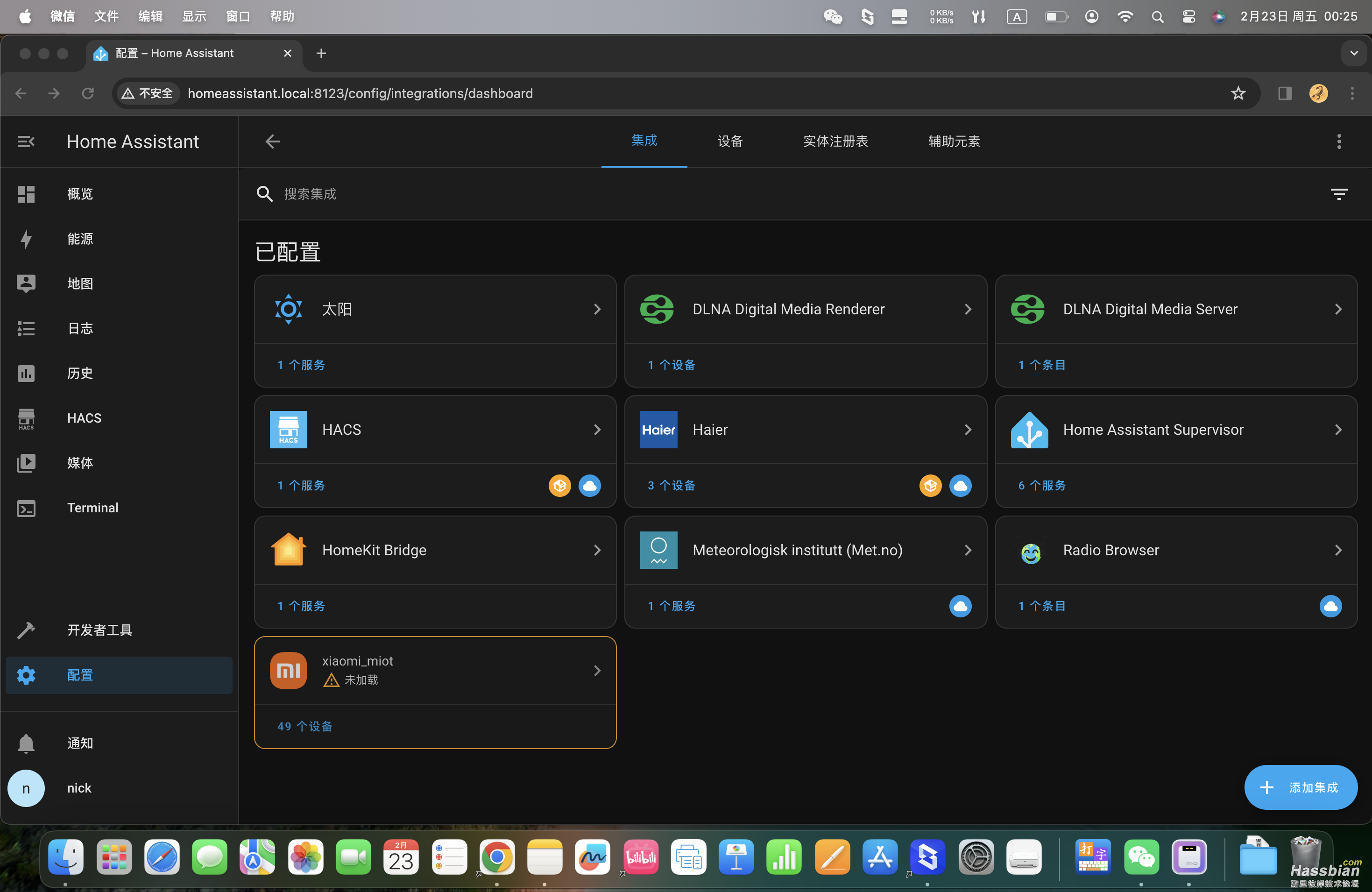1372x892 pixels.
Task: Open the 49 个设备 link for xiaomi_miot
Action: pos(305,727)
